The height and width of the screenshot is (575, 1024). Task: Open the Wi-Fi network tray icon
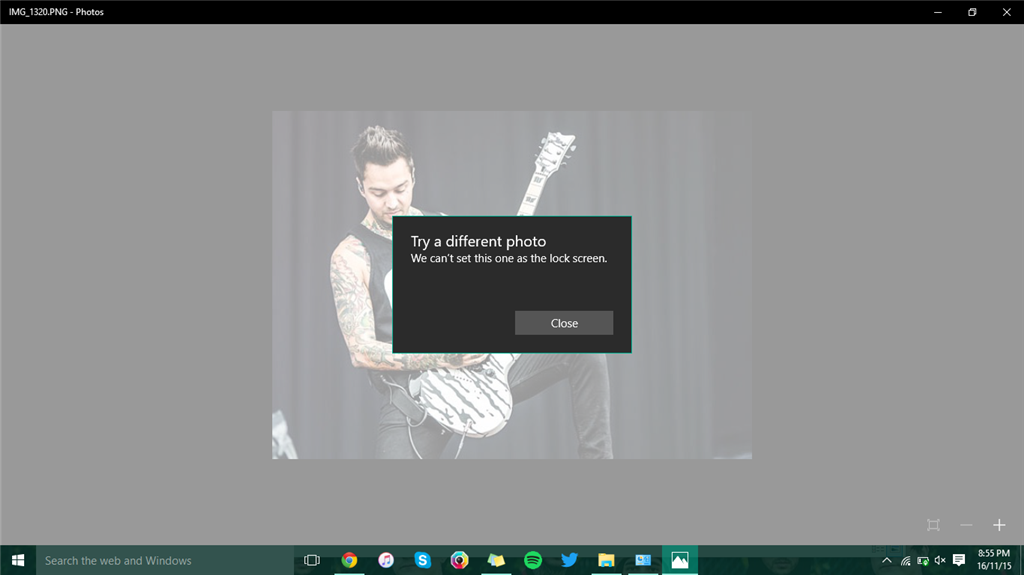[x=905, y=560]
